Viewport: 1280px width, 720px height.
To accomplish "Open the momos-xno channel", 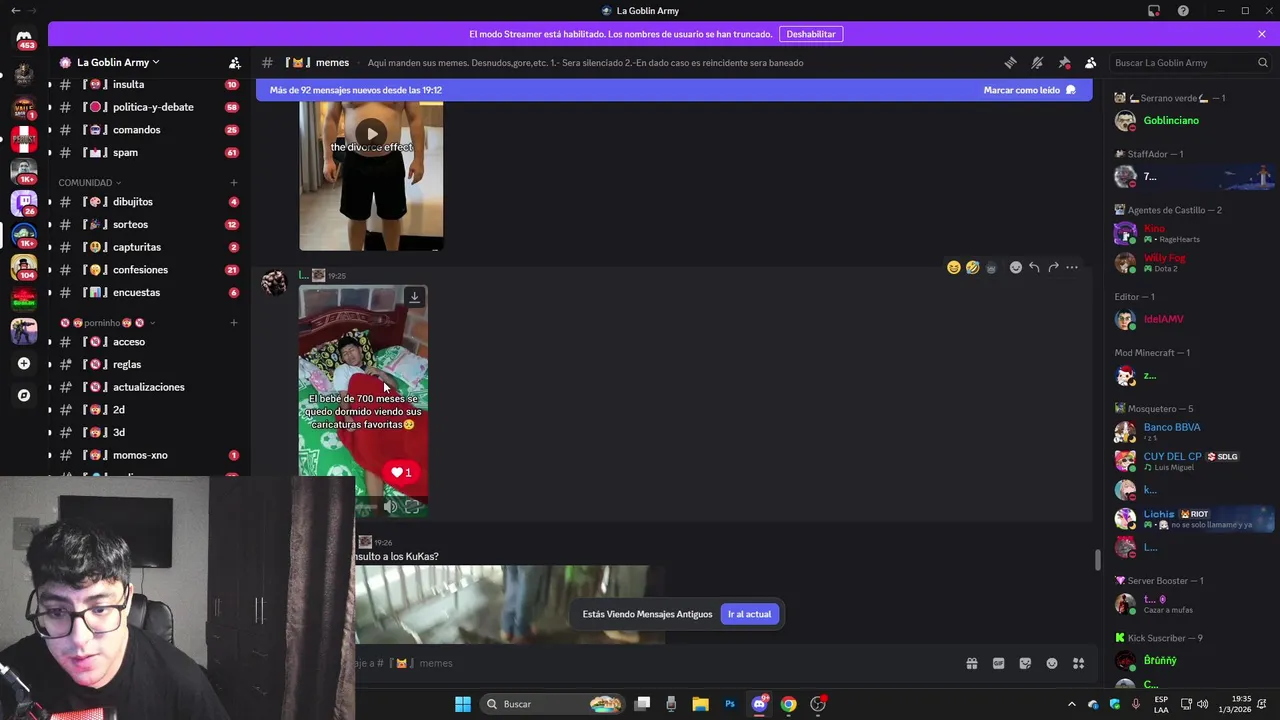I will coord(148,455).
